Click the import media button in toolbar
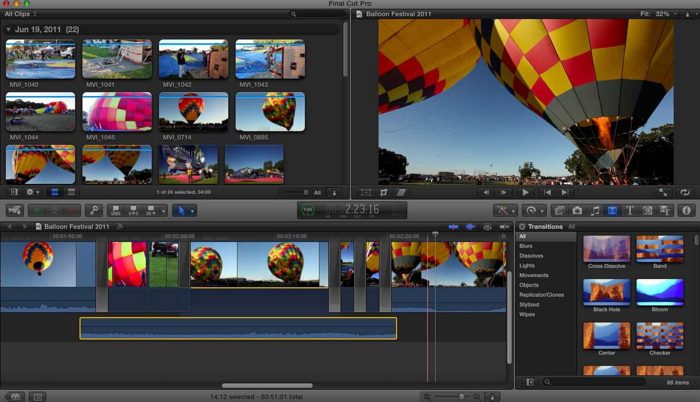 tap(15, 210)
